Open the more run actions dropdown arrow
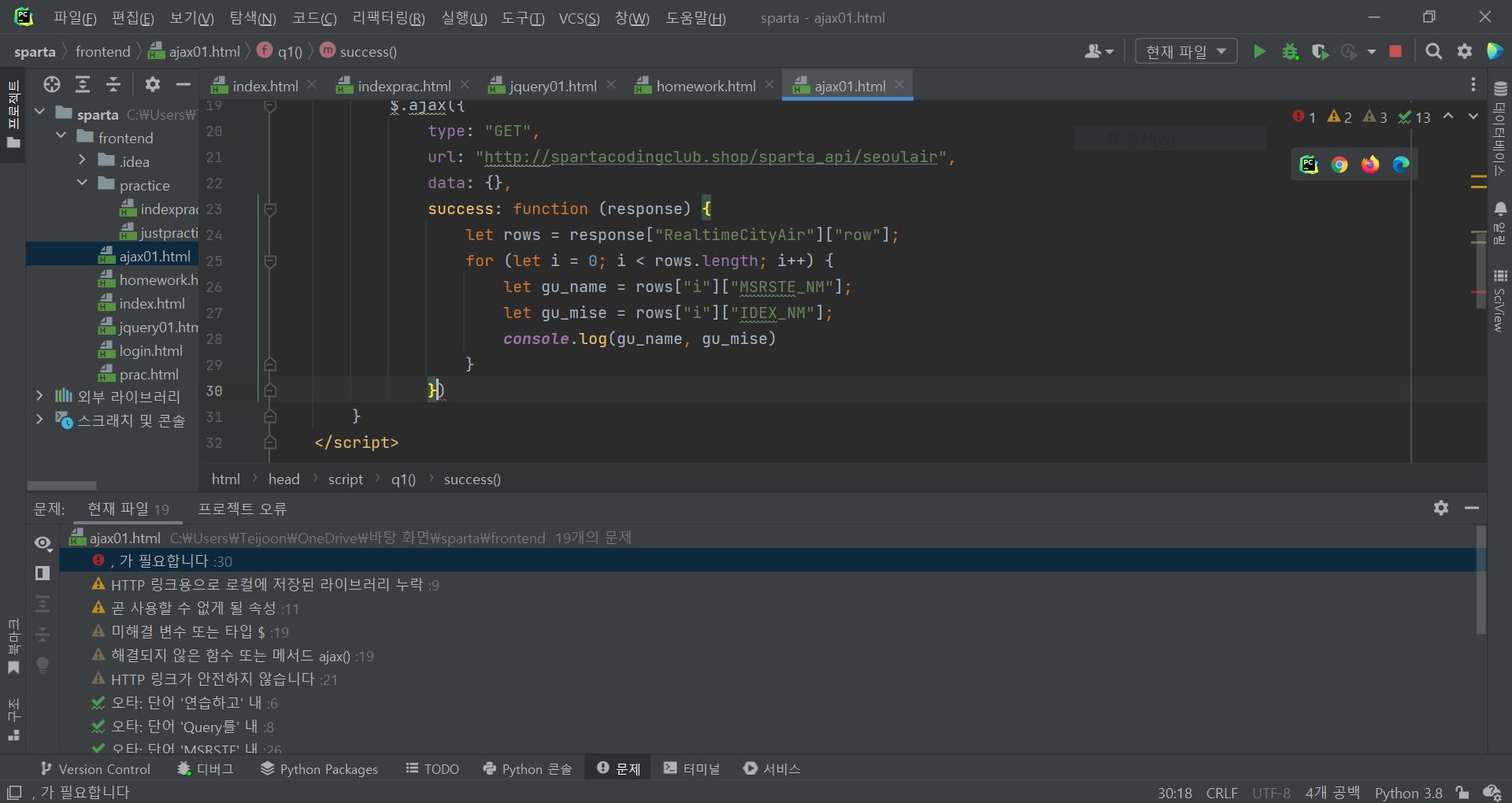 point(1372,52)
